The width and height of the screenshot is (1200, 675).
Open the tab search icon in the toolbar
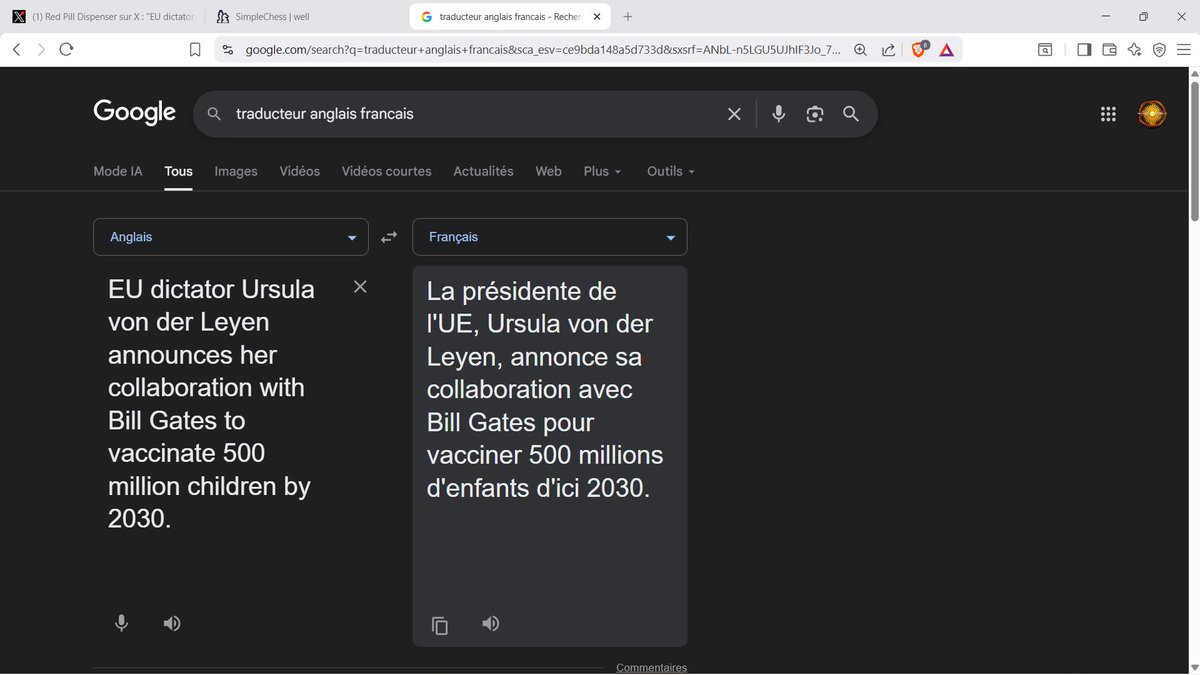click(1045, 49)
